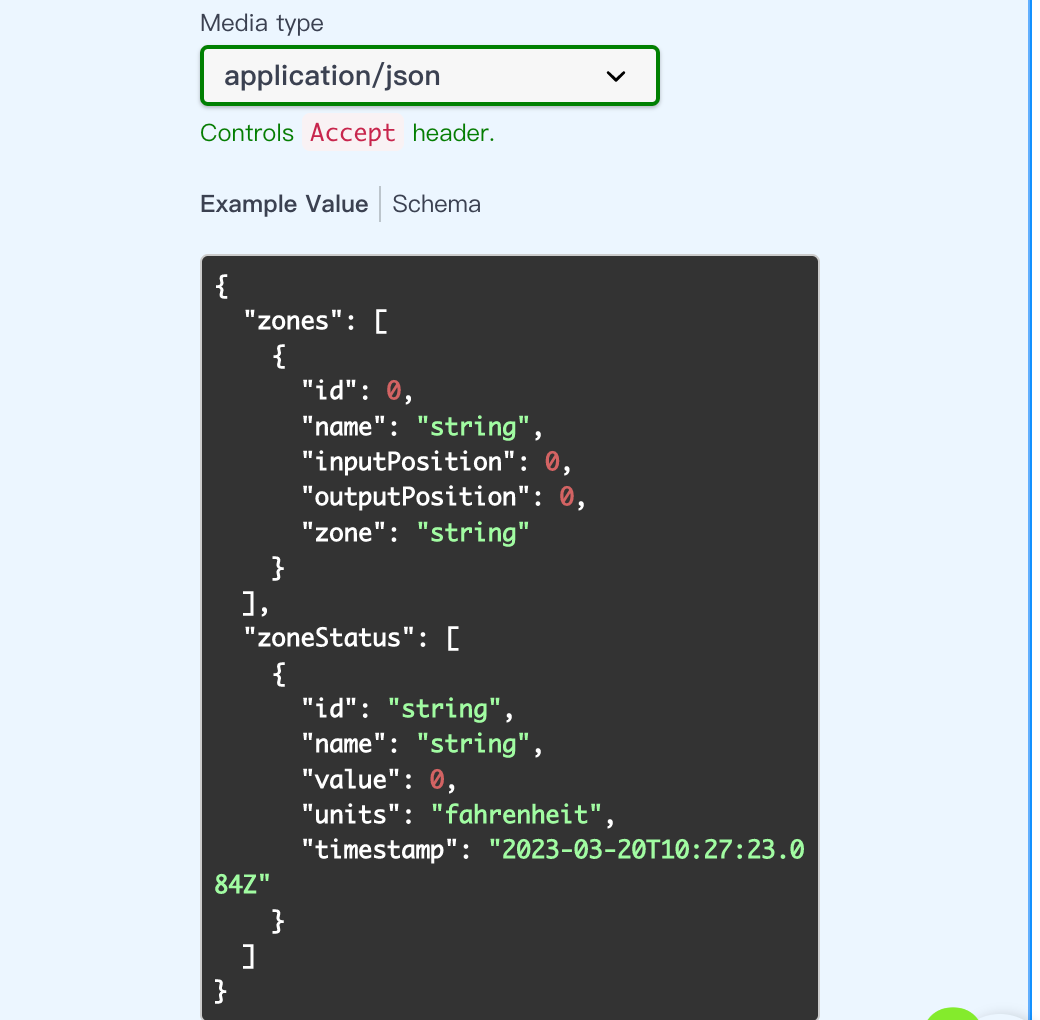Switch to the Schema tab
This screenshot has width=1040, height=1020.
tap(436, 204)
